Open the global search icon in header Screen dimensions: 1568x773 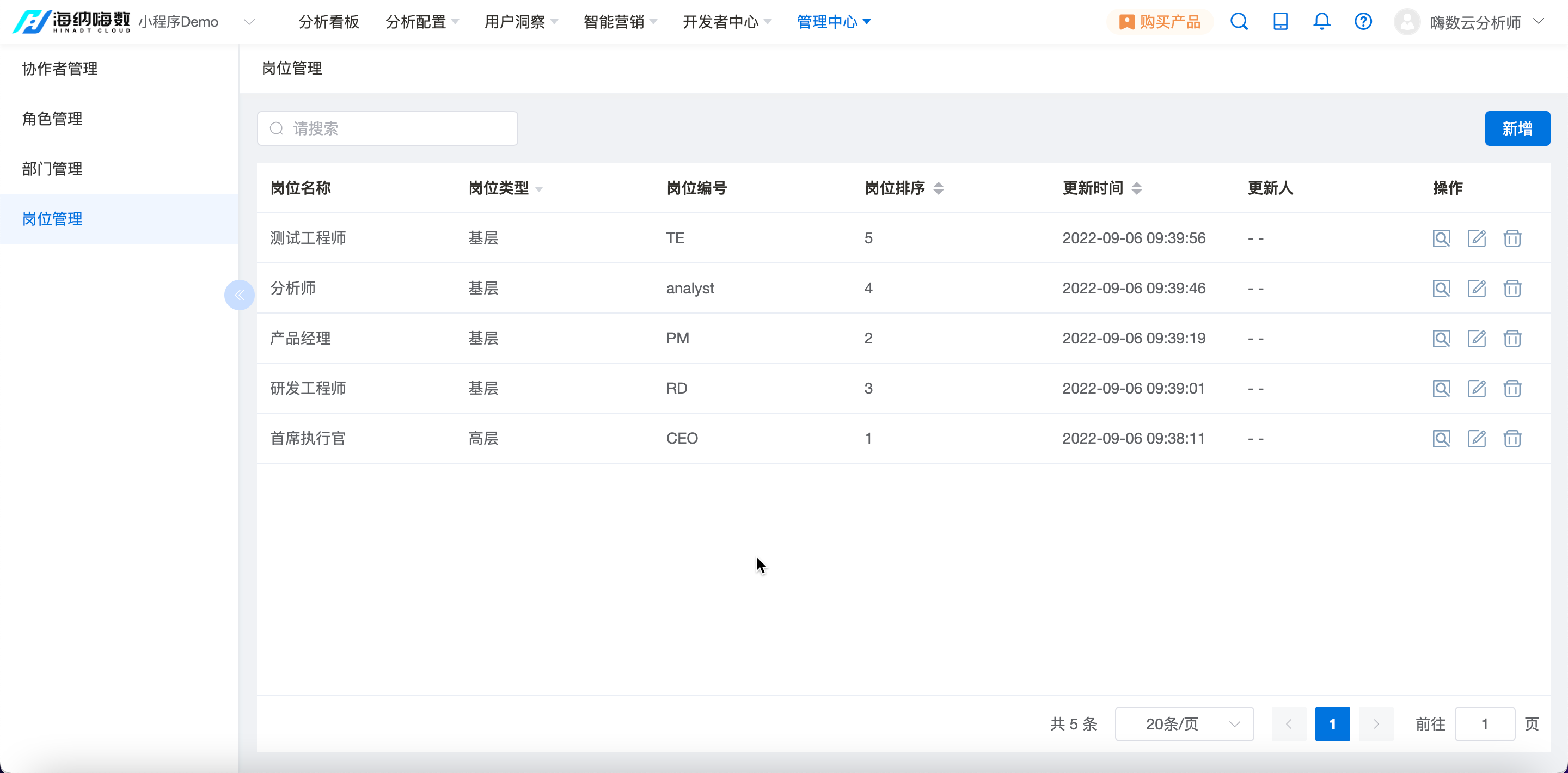pos(1239,22)
